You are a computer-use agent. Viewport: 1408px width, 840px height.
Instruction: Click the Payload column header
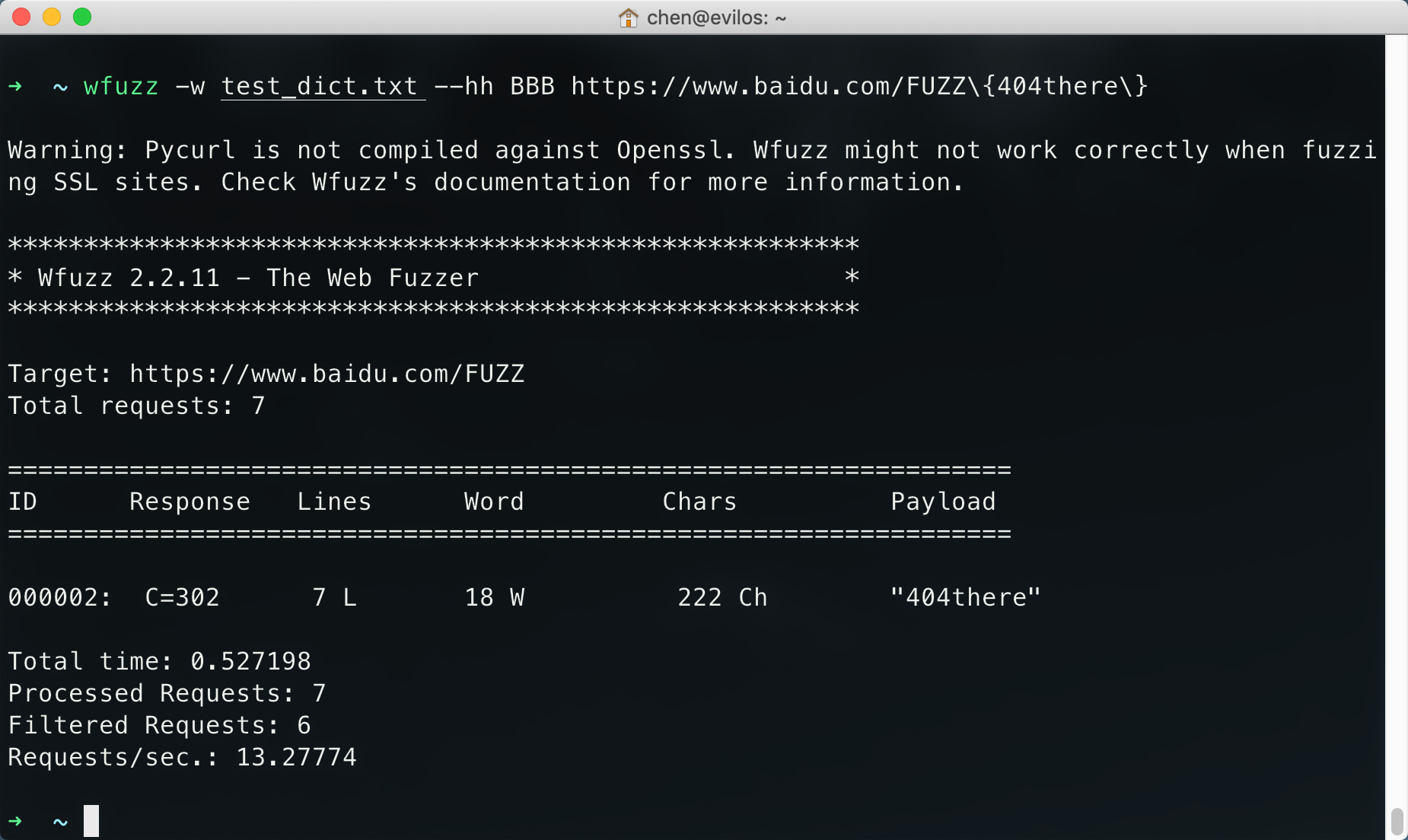[943, 501]
